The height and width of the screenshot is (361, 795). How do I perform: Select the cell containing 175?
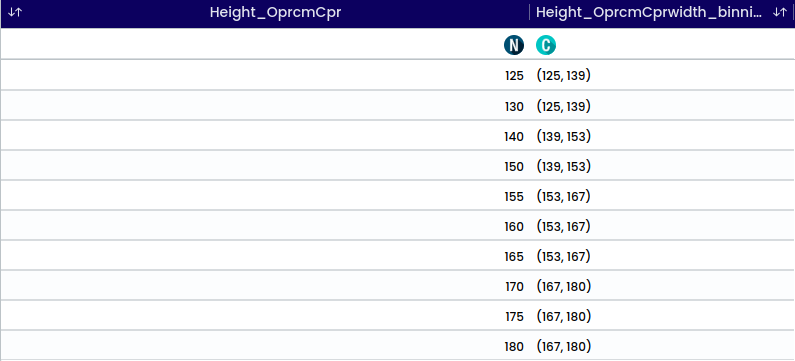click(265, 316)
